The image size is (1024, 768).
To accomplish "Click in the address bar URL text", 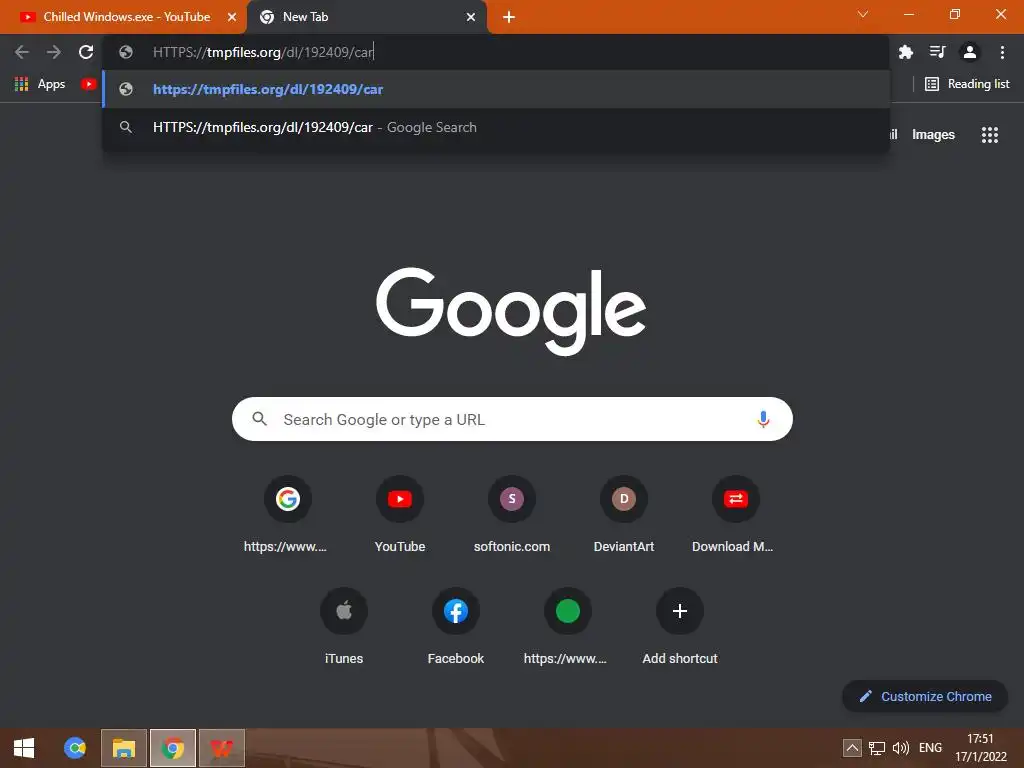I will click(x=263, y=52).
